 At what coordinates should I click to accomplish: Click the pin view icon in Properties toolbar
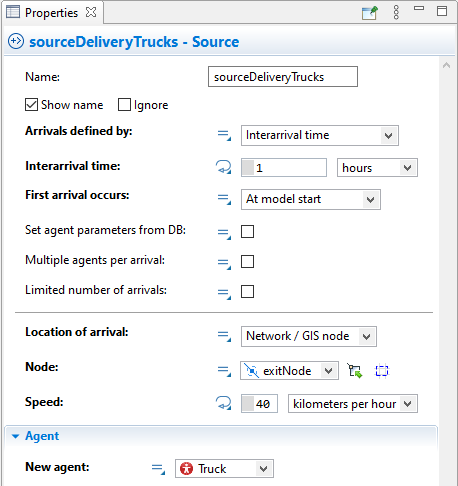tap(370, 13)
